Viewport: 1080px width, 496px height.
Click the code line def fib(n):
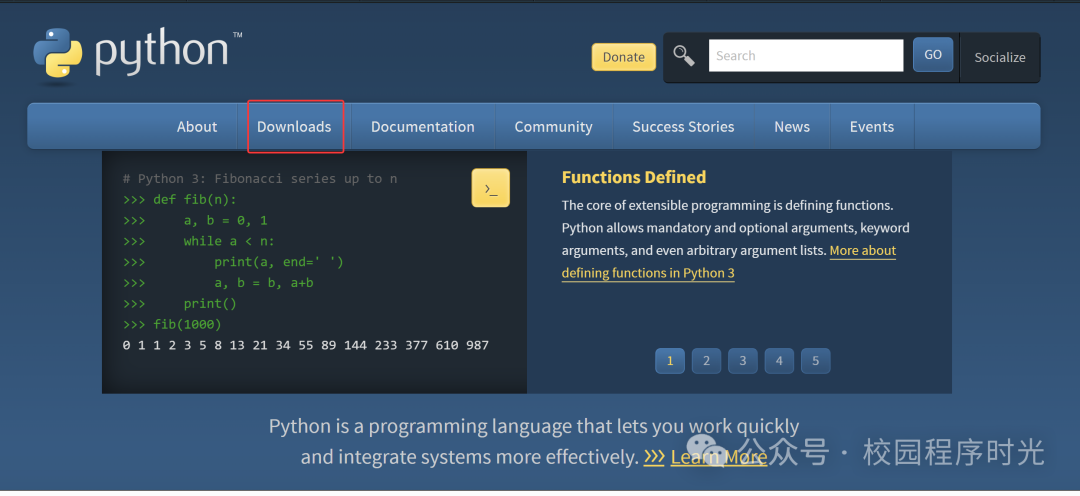[x=180, y=200]
